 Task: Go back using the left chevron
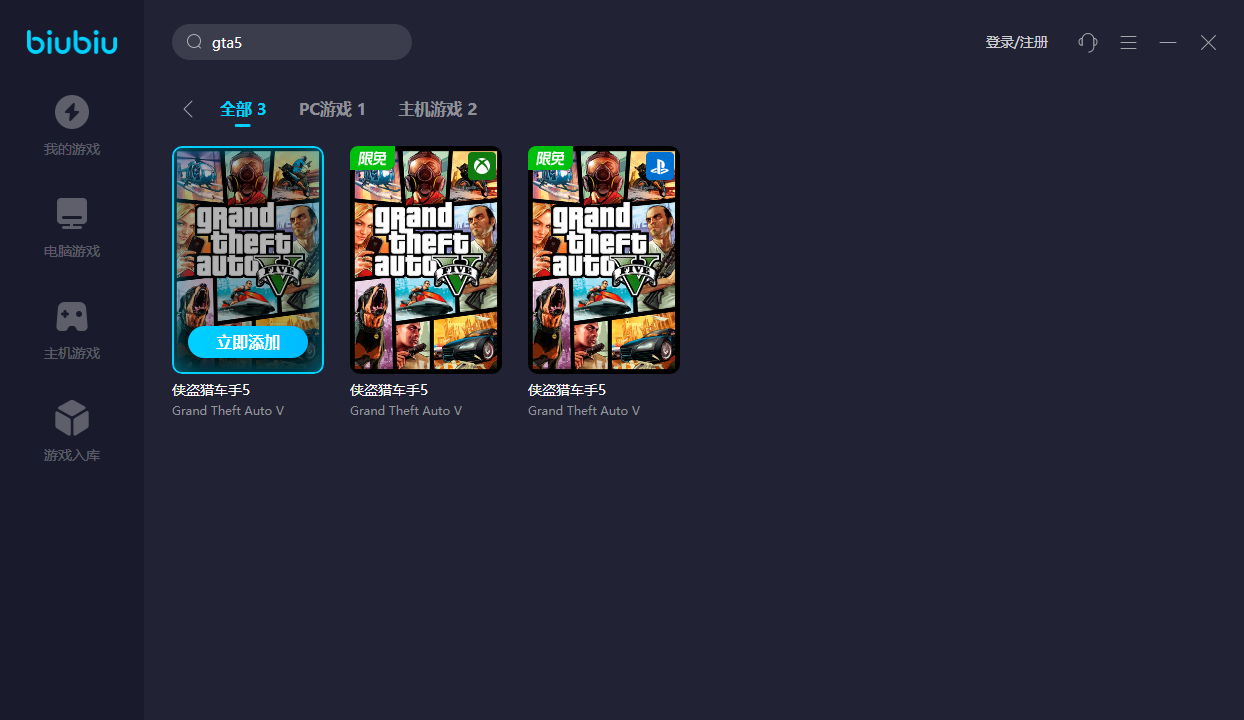188,109
